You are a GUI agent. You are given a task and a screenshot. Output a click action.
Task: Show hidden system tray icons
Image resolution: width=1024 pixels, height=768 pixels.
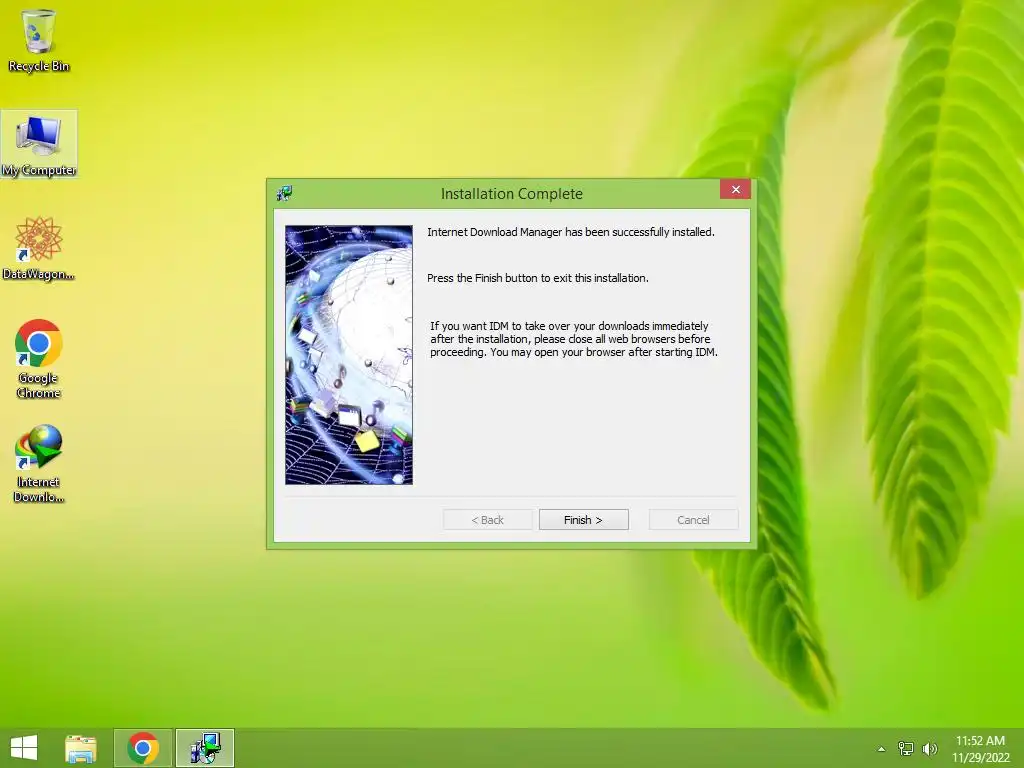click(882, 749)
